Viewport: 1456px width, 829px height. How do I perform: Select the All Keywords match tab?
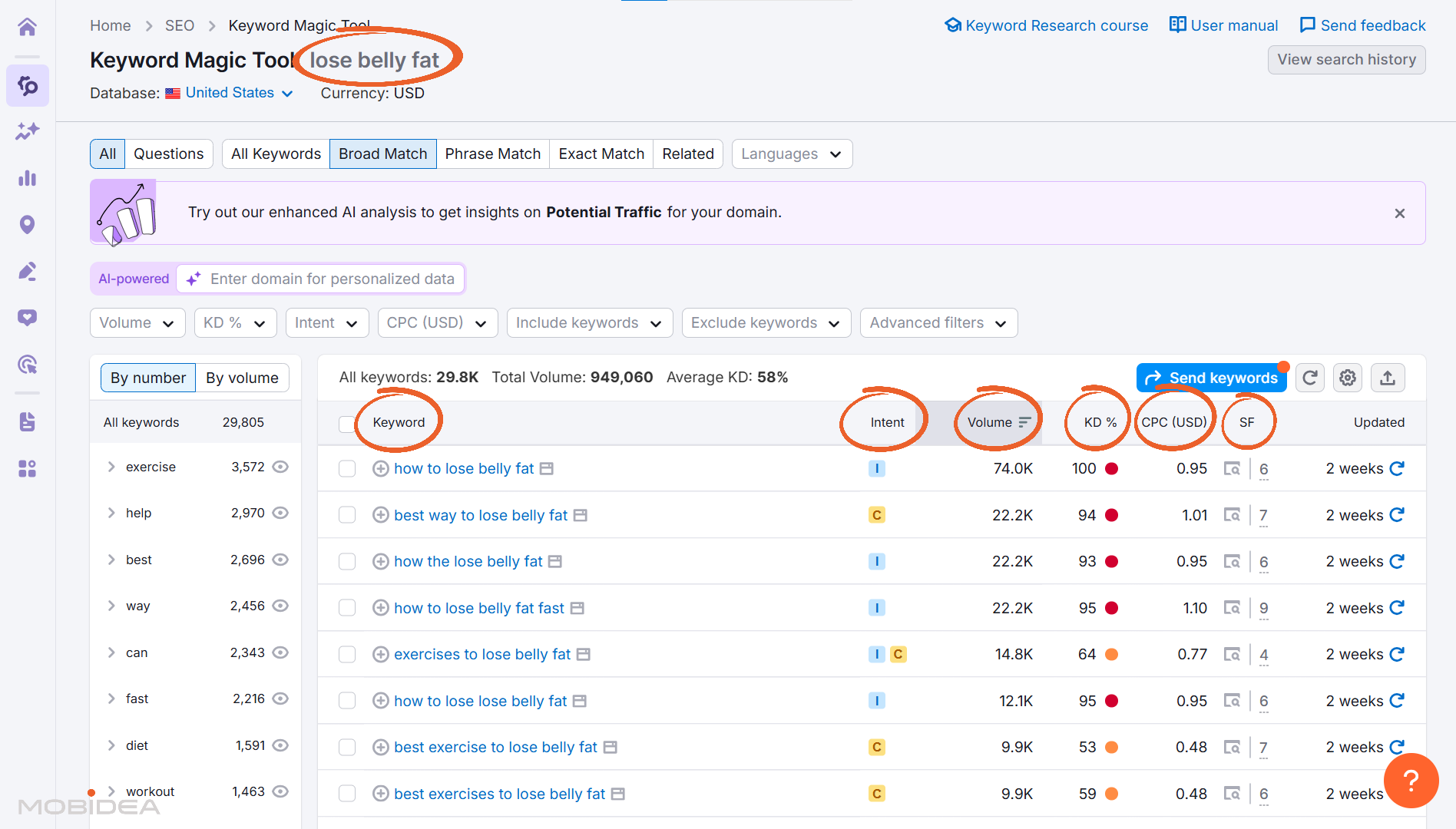point(276,154)
